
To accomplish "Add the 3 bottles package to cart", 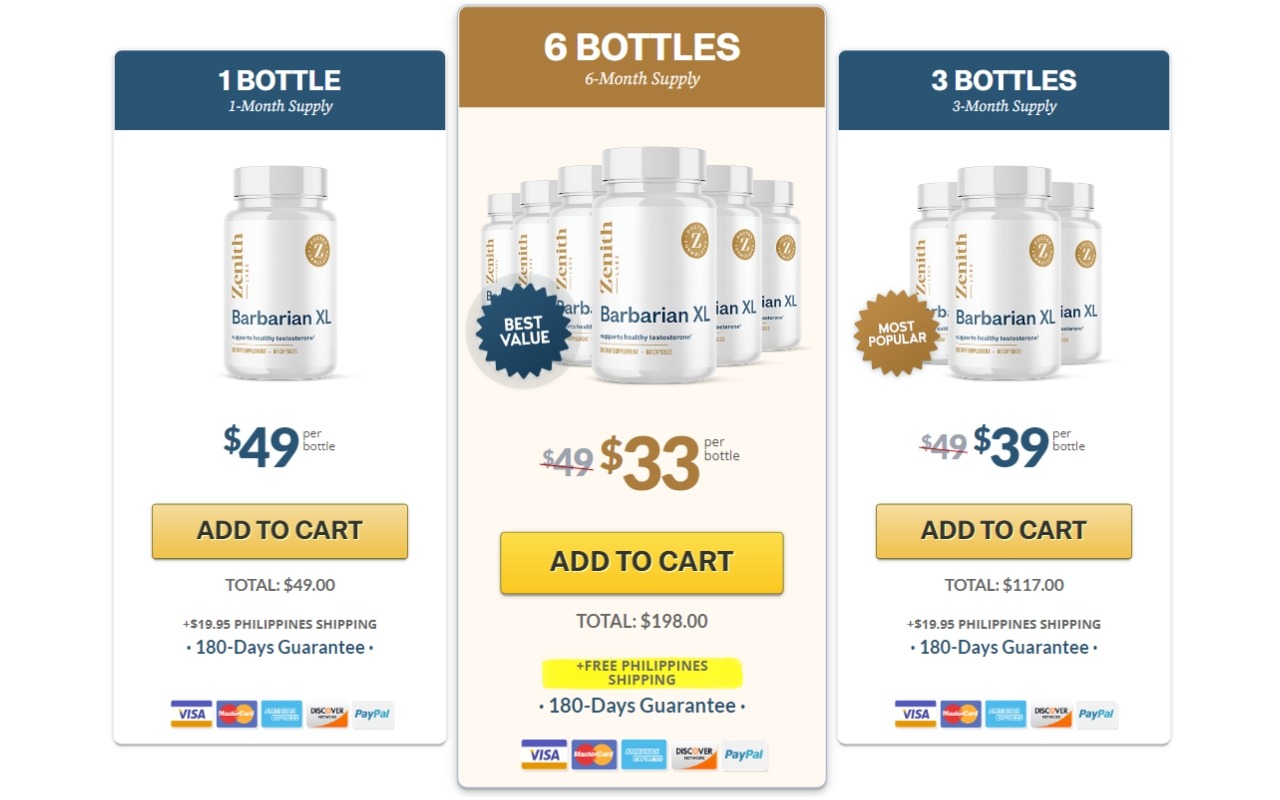I will coord(1004,531).
